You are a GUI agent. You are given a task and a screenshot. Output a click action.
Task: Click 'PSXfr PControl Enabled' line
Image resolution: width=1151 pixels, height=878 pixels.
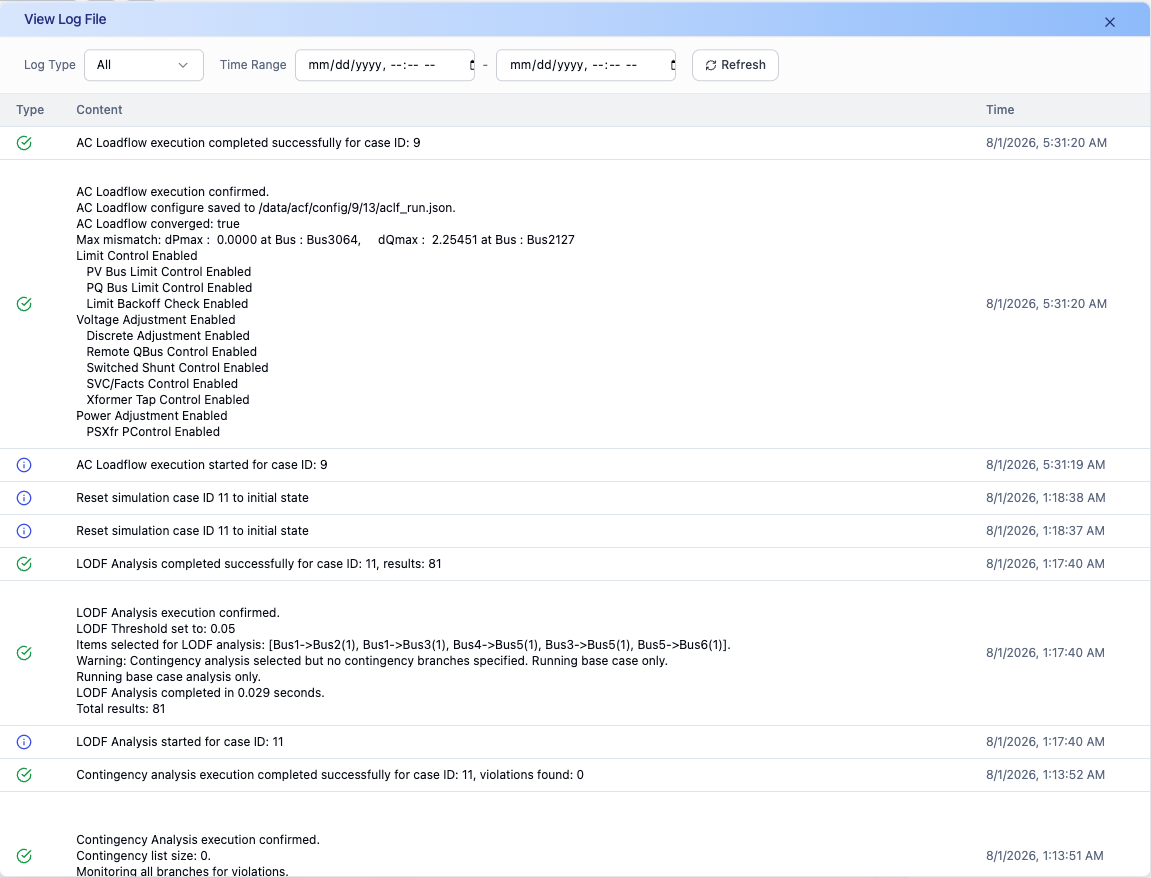[153, 432]
